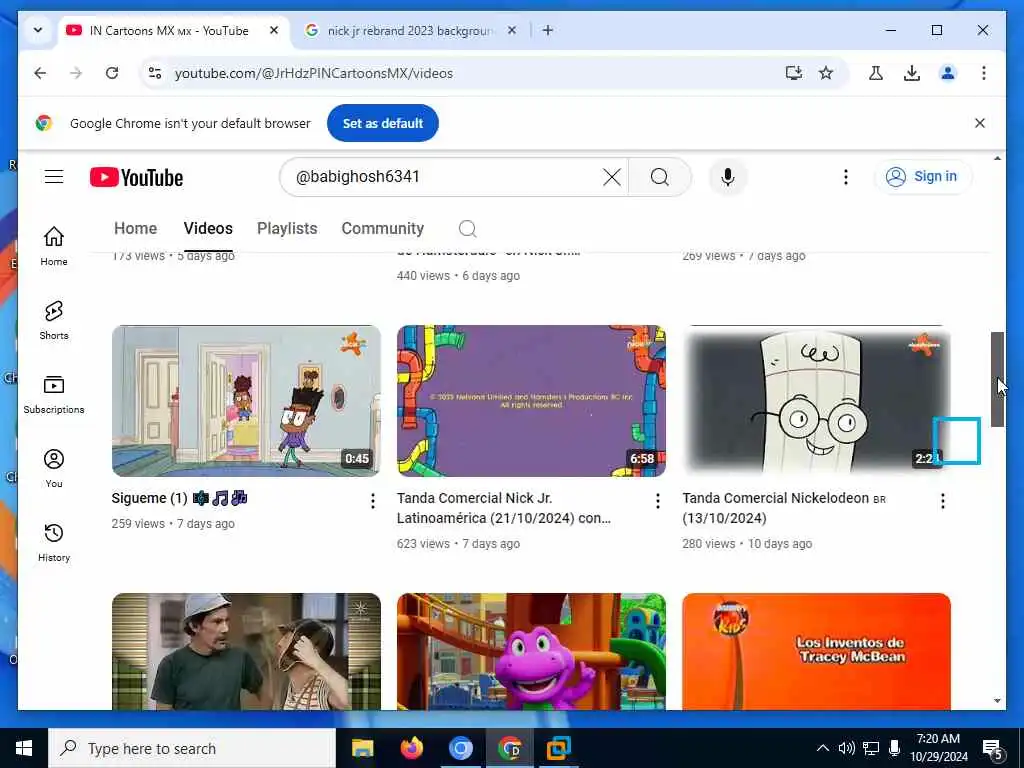This screenshot has width=1024, height=768.
Task: Click Set as default button
Action: 383,123
